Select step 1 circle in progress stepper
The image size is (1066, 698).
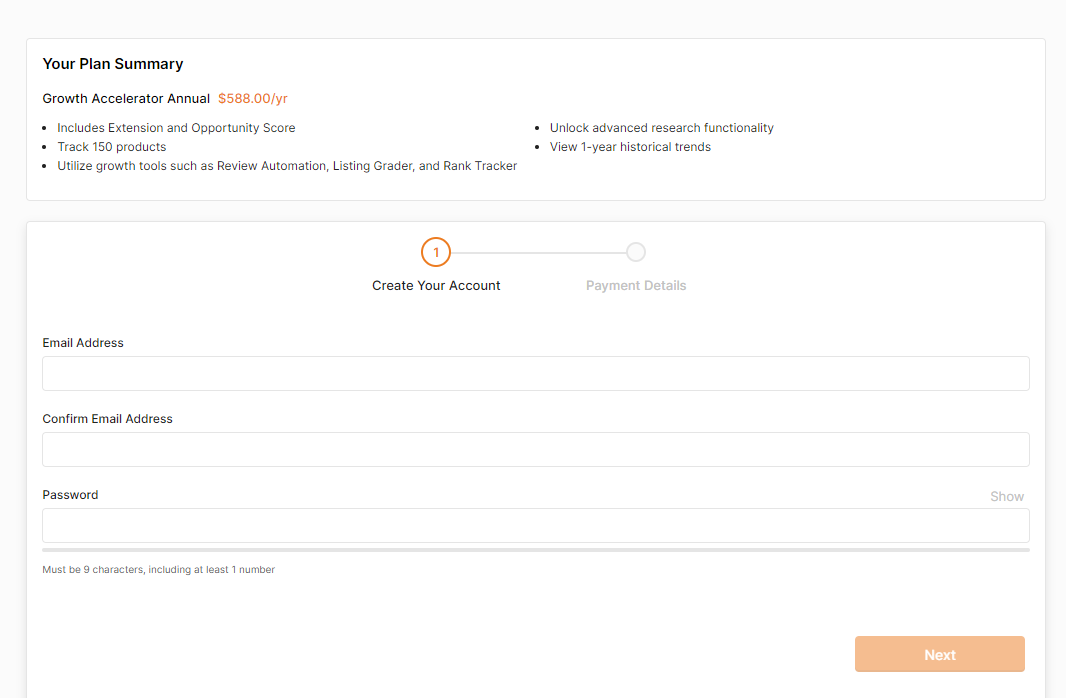(x=436, y=252)
